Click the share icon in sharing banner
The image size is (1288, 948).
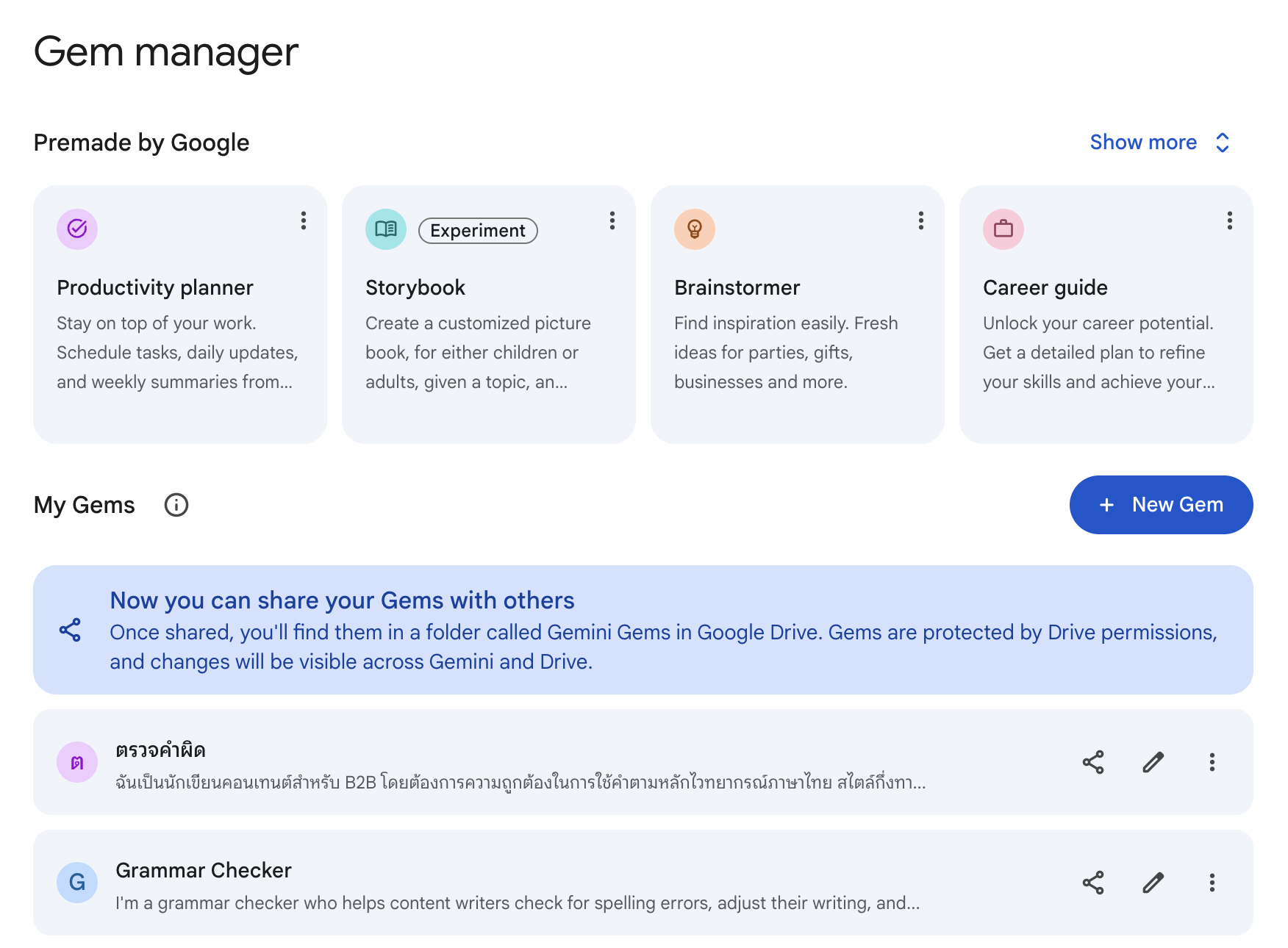[x=70, y=630]
